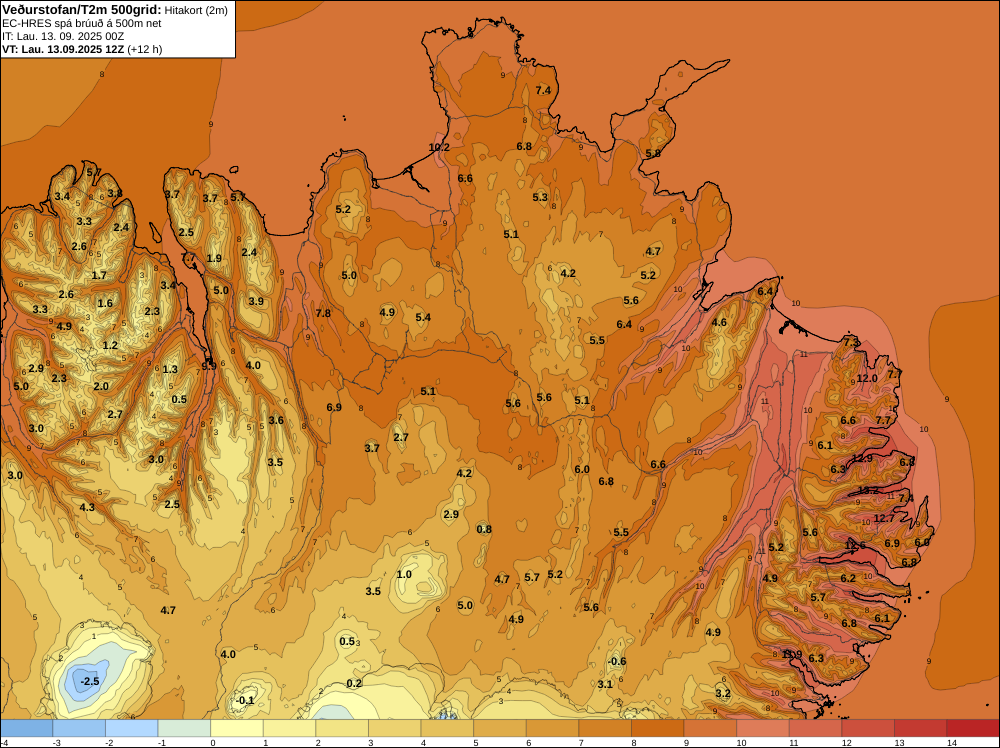Click the -2.5 value on the blue glacier

click(90, 681)
